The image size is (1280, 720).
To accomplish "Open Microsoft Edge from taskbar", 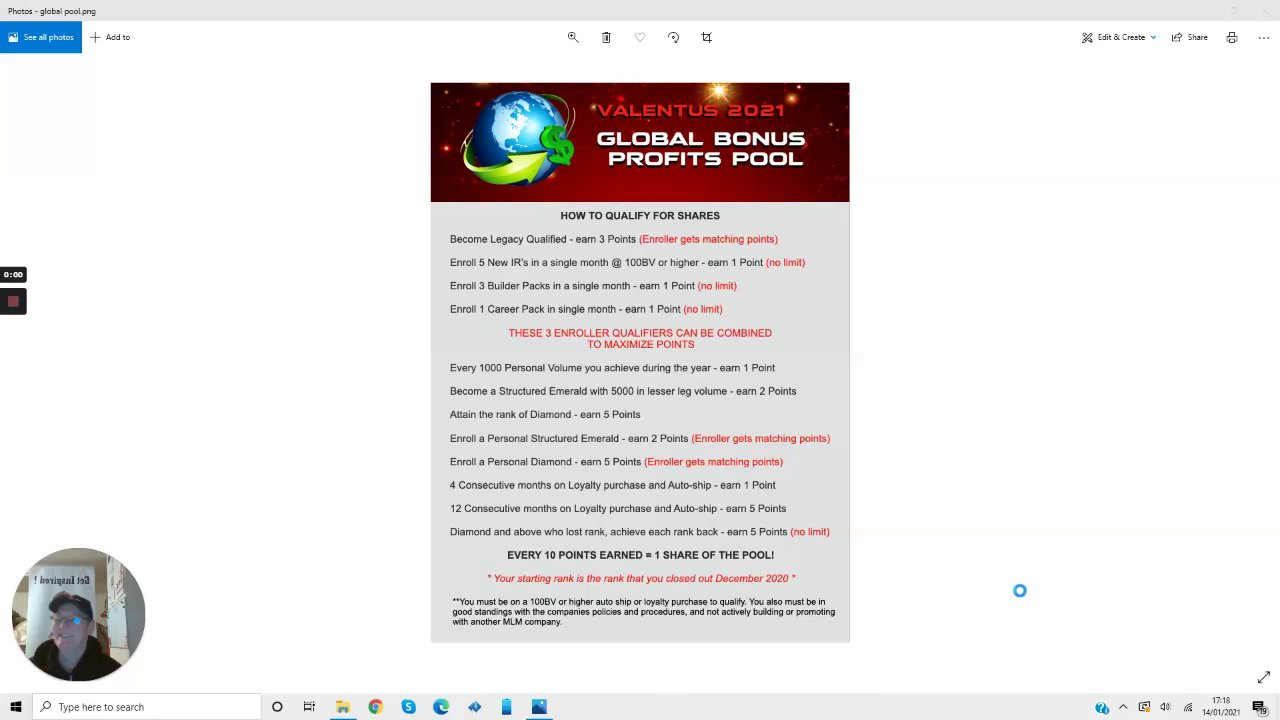I will [x=441, y=707].
